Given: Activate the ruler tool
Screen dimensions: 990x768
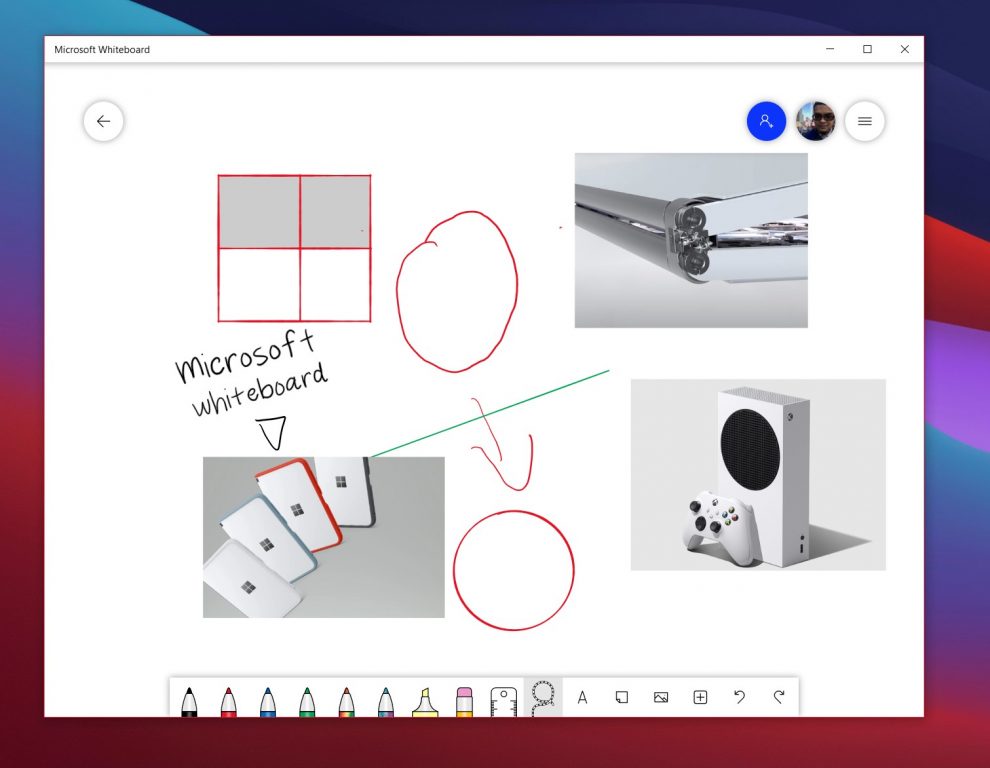Looking at the screenshot, I should (503, 701).
